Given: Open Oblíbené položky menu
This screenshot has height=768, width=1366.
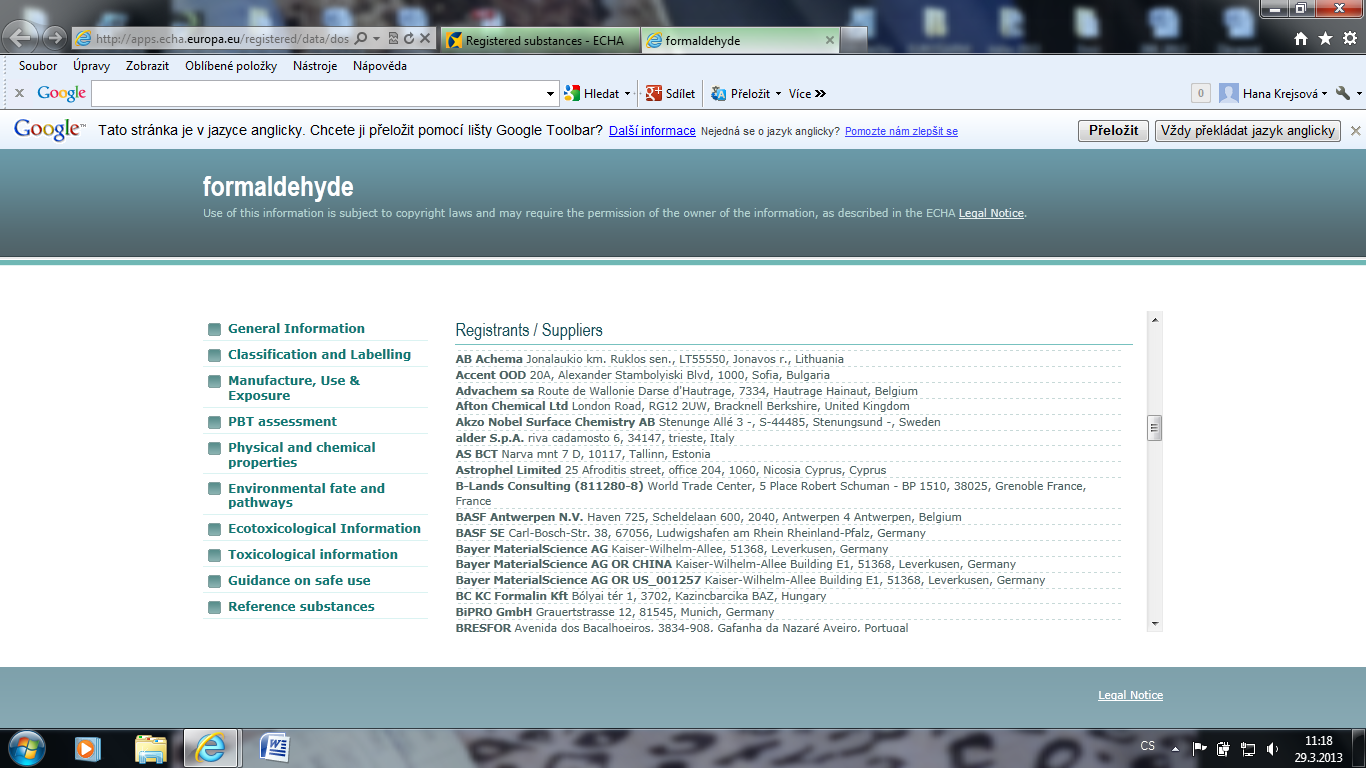Looking at the screenshot, I should pyautogui.click(x=231, y=66).
